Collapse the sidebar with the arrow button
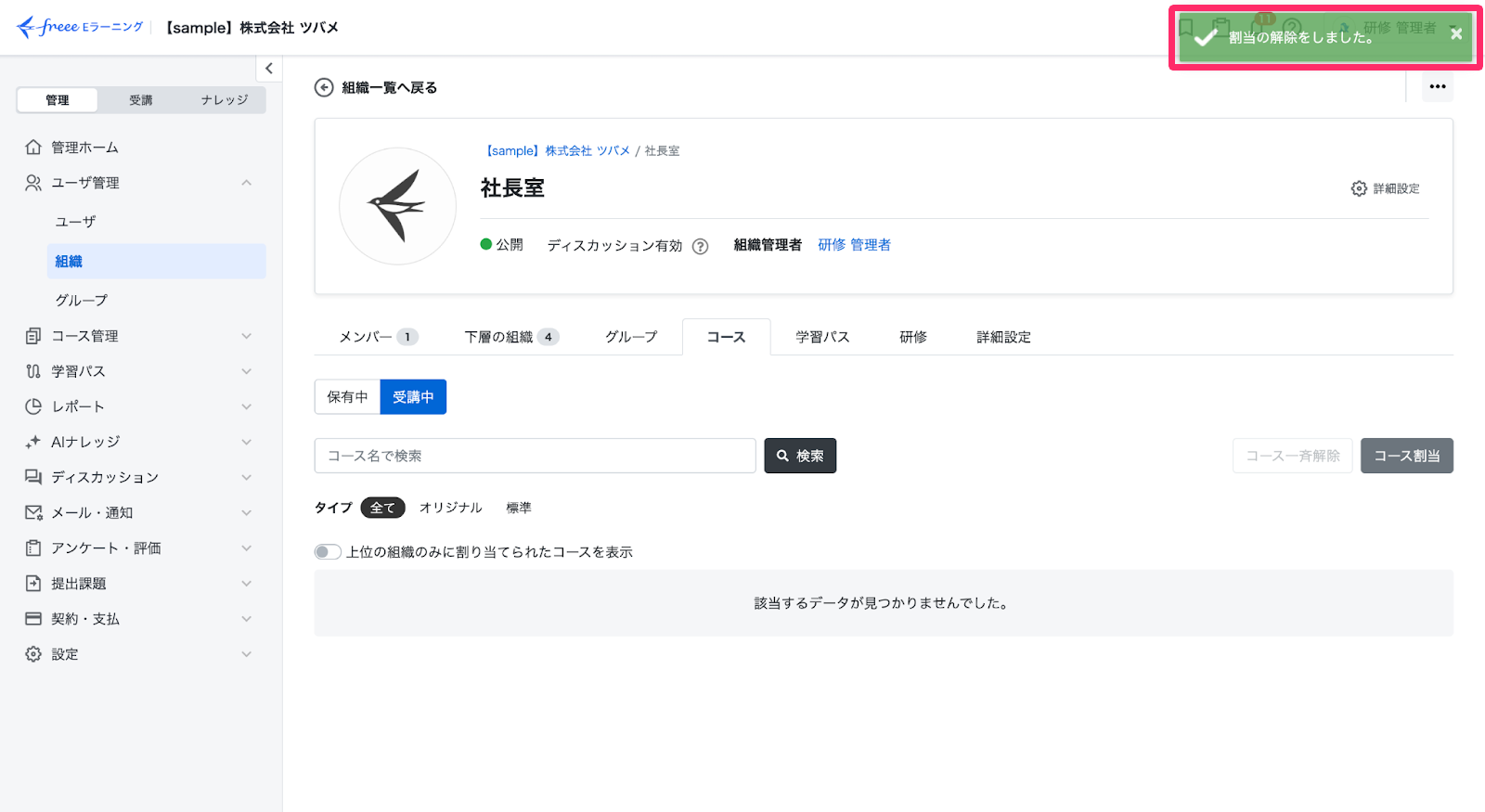Image resolution: width=1485 pixels, height=812 pixels. [x=269, y=69]
